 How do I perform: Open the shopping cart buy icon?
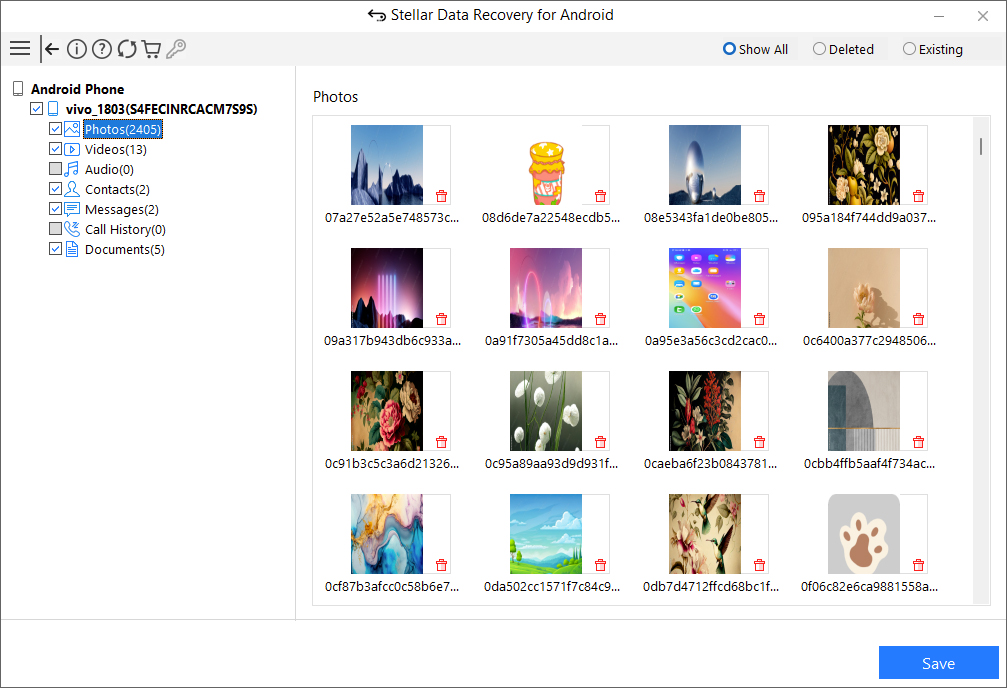(x=152, y=49)
